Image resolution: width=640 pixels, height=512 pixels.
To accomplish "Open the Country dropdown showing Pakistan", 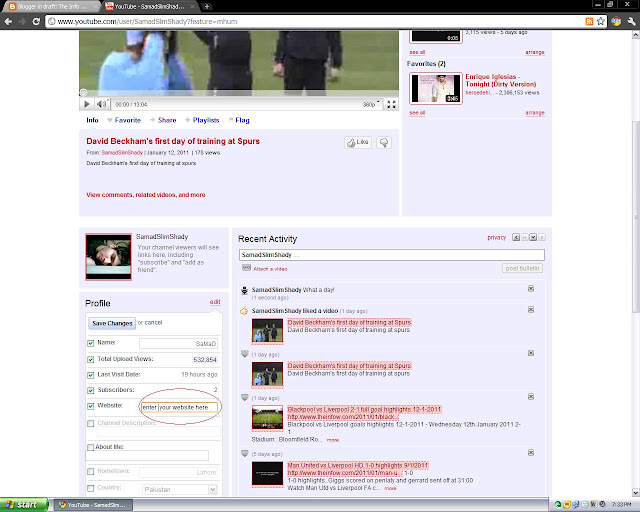I will [x=180, y=489].
